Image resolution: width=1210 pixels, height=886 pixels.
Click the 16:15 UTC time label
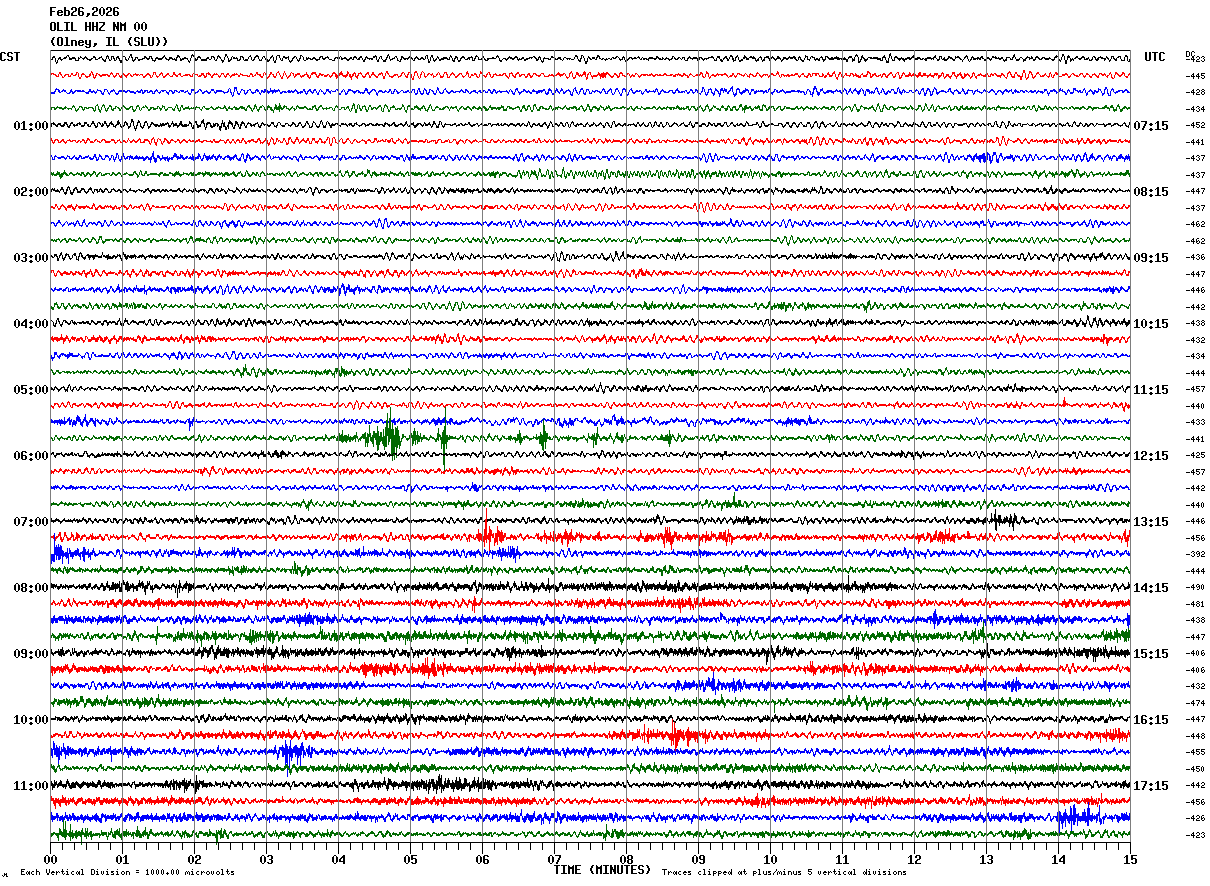[1151, 720]
